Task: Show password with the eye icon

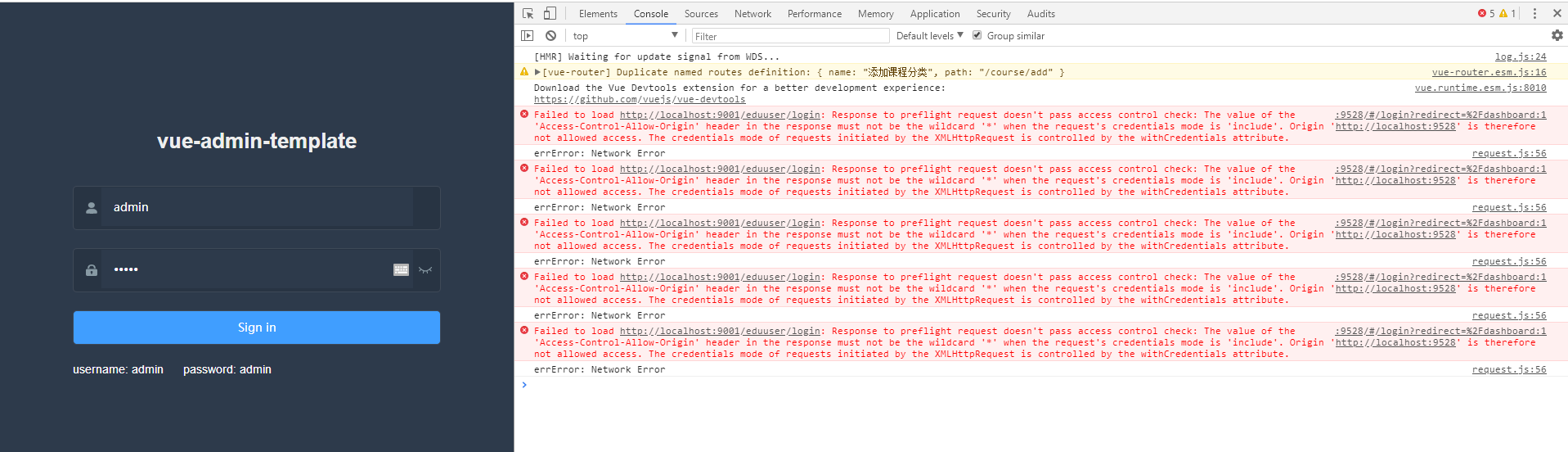Action: (x=425, y=270)
